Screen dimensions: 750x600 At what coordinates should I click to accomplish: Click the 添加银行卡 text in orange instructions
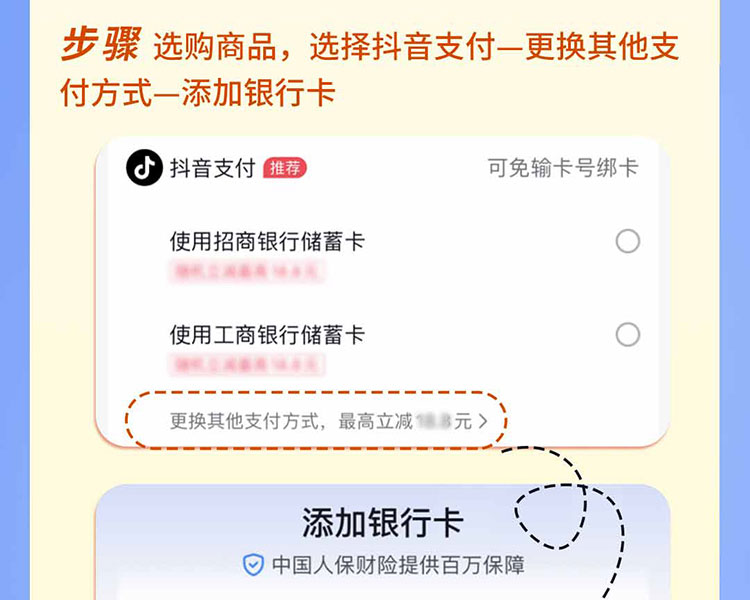259,93
